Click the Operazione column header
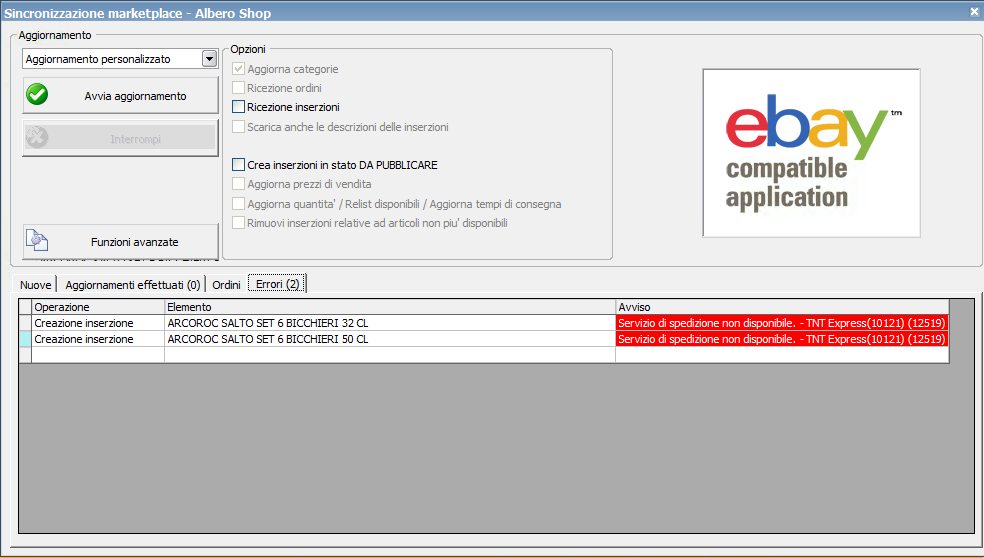 [98, 307]
